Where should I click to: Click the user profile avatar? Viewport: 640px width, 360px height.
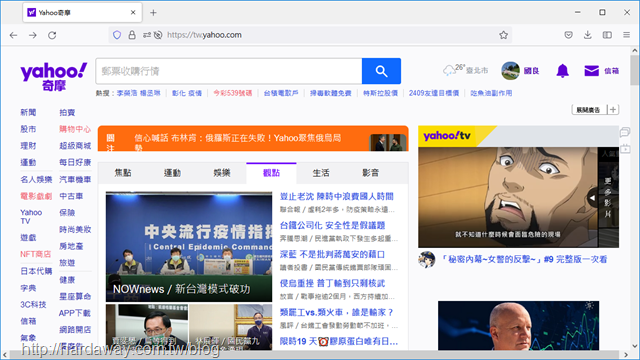510,71
